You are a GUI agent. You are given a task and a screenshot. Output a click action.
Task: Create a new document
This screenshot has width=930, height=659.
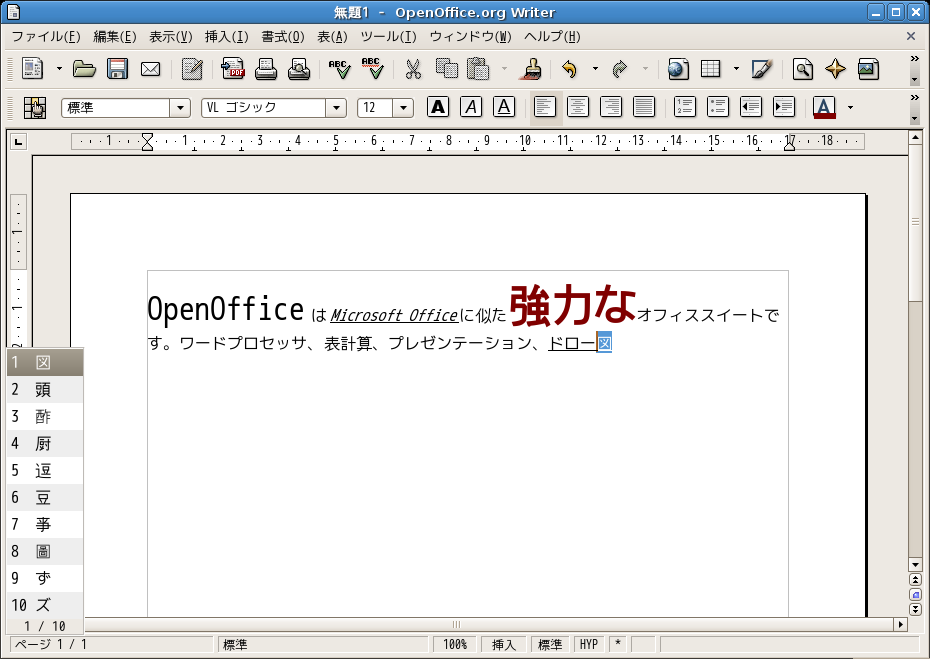[33, 69]
